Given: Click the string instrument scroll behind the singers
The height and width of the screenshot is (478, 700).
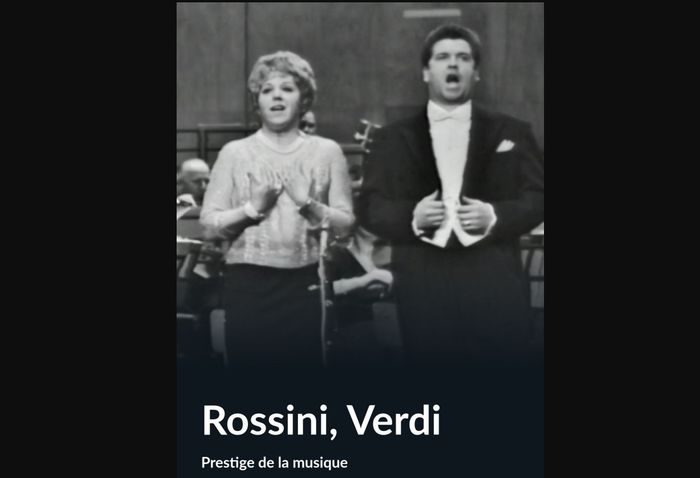Looking at the screenshot, I should tap(365, 134).
